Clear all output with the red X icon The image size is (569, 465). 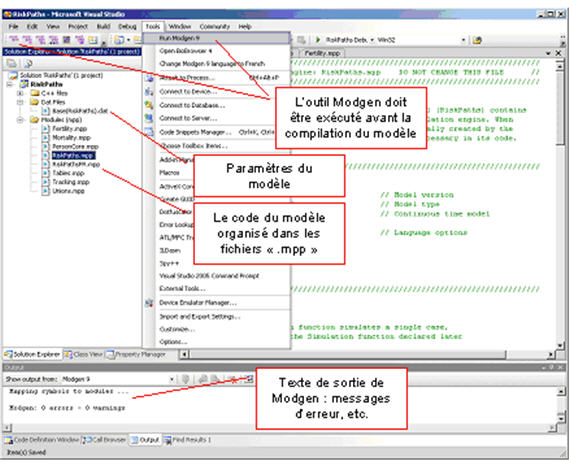[233, 380]
